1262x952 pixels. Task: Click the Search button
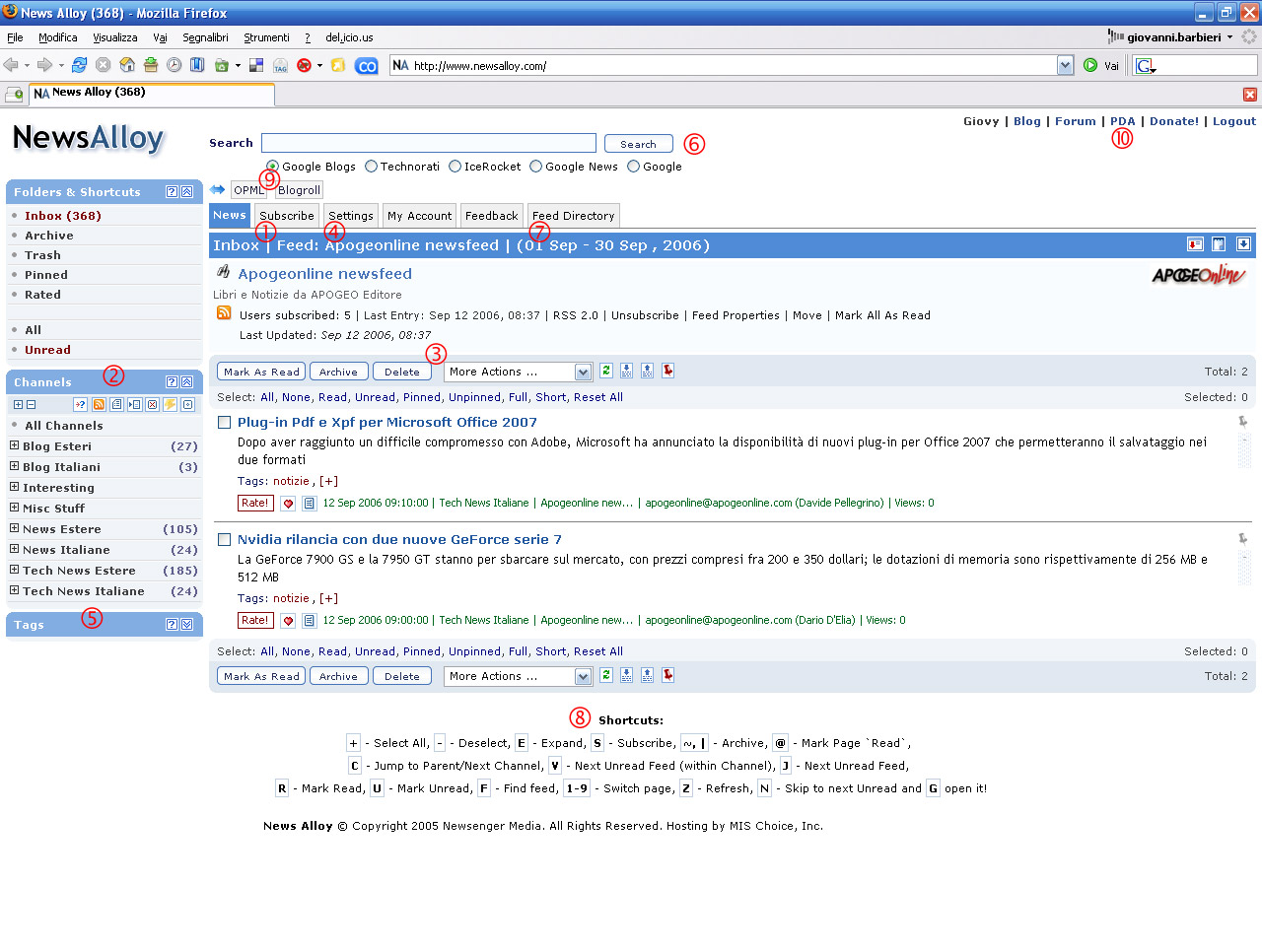pyautogui.click(x=639, y=144)
